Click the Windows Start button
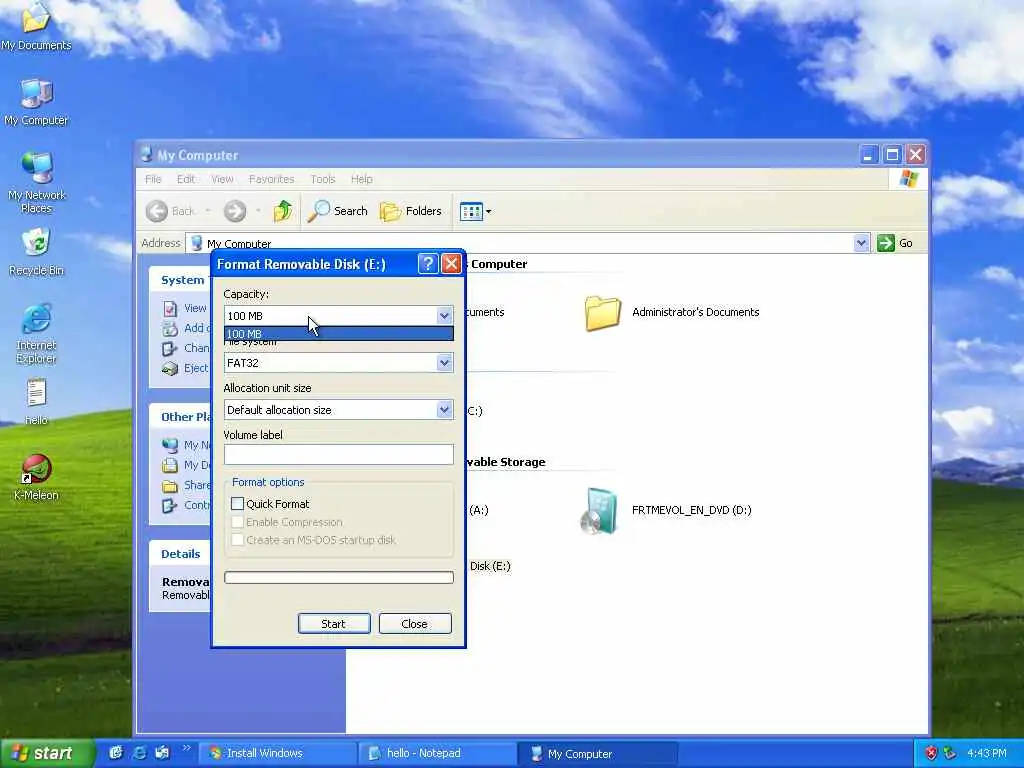1024x768 pixels. [x=46, y=753]
